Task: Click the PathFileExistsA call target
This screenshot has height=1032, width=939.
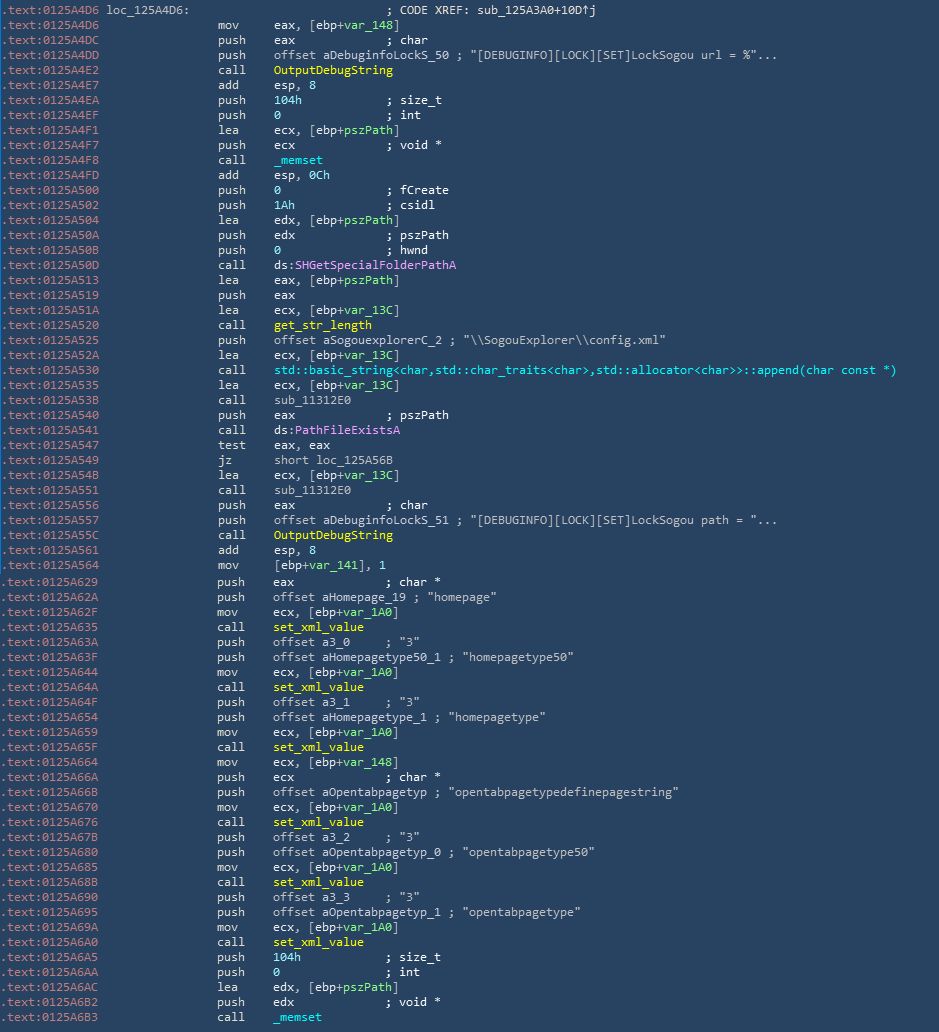Action: pos(347,430)
